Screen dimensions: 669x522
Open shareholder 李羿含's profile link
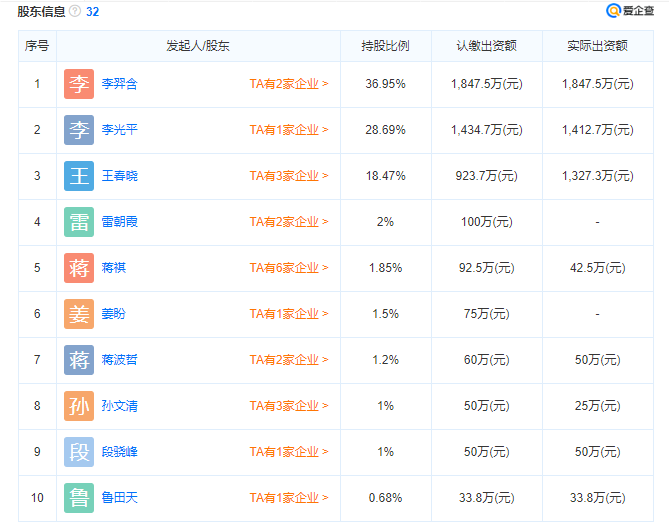point(119,84)
